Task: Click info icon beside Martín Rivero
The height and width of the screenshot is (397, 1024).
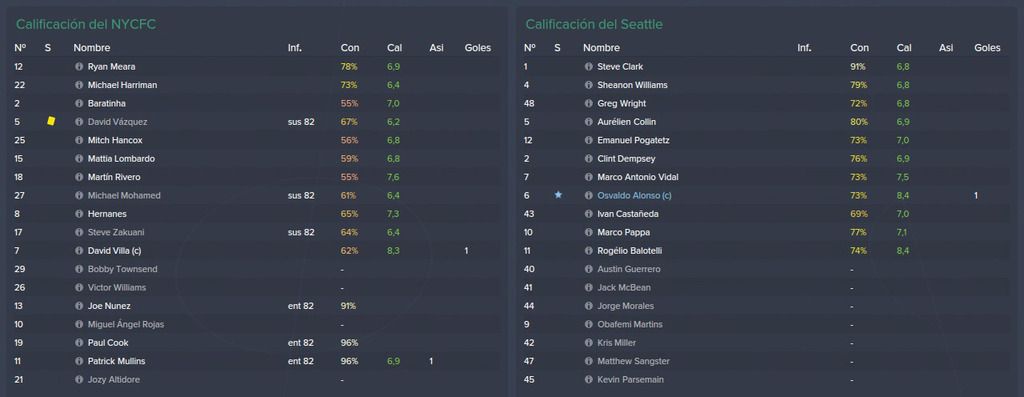Action: click(x=79, y=177)
